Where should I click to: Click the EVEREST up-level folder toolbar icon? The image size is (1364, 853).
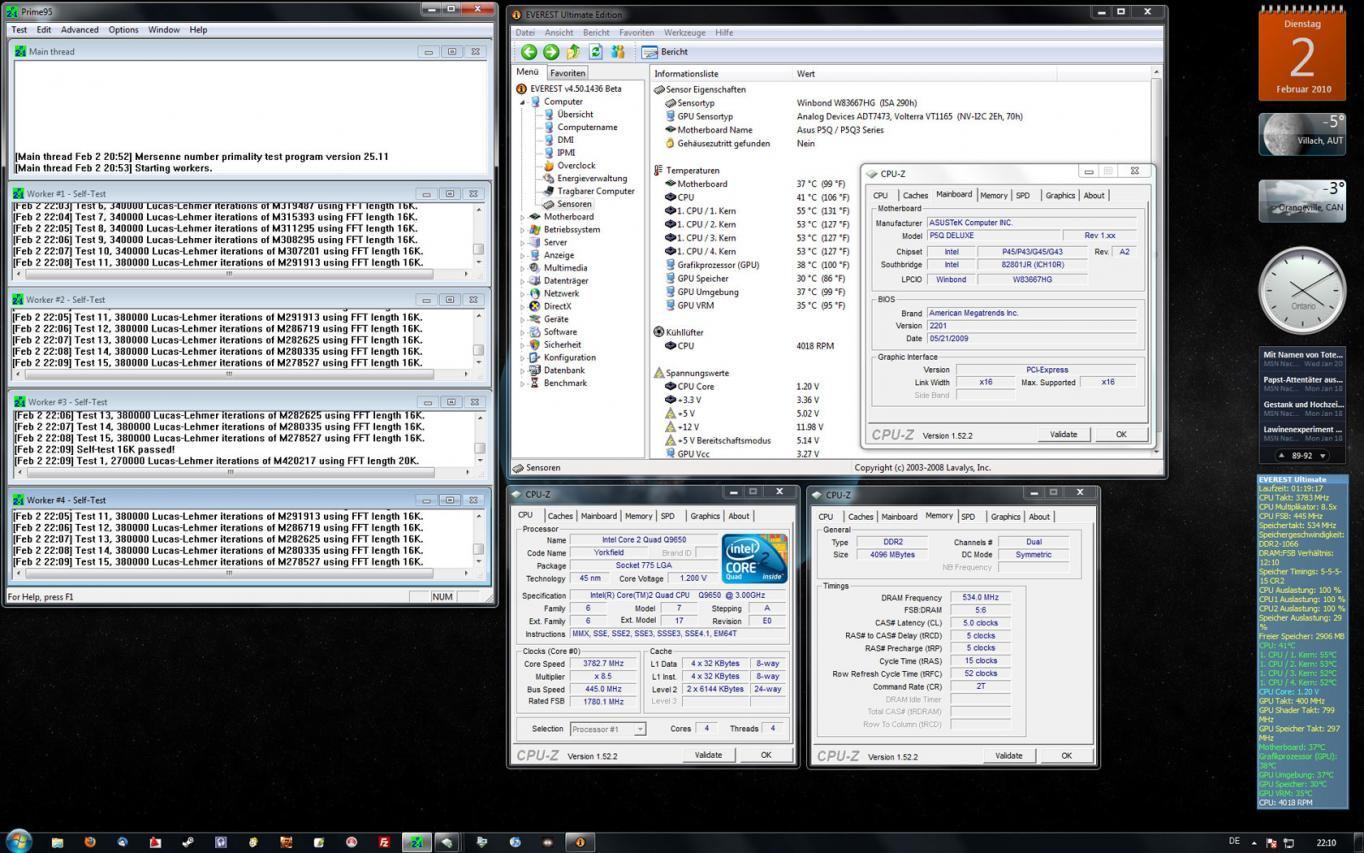(x=573, y=52)
